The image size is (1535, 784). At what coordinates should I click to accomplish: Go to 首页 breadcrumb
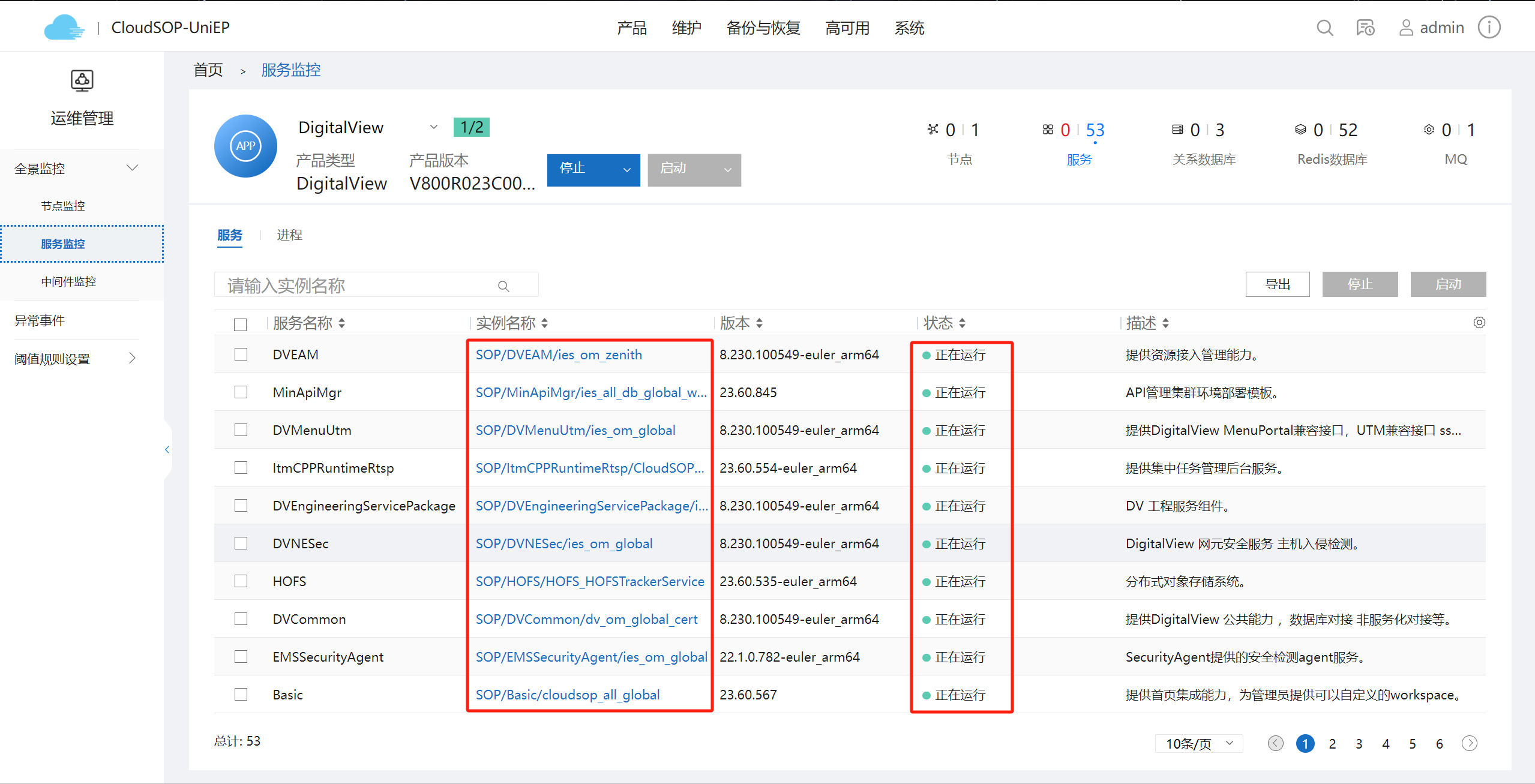click(x=208, y=70)
